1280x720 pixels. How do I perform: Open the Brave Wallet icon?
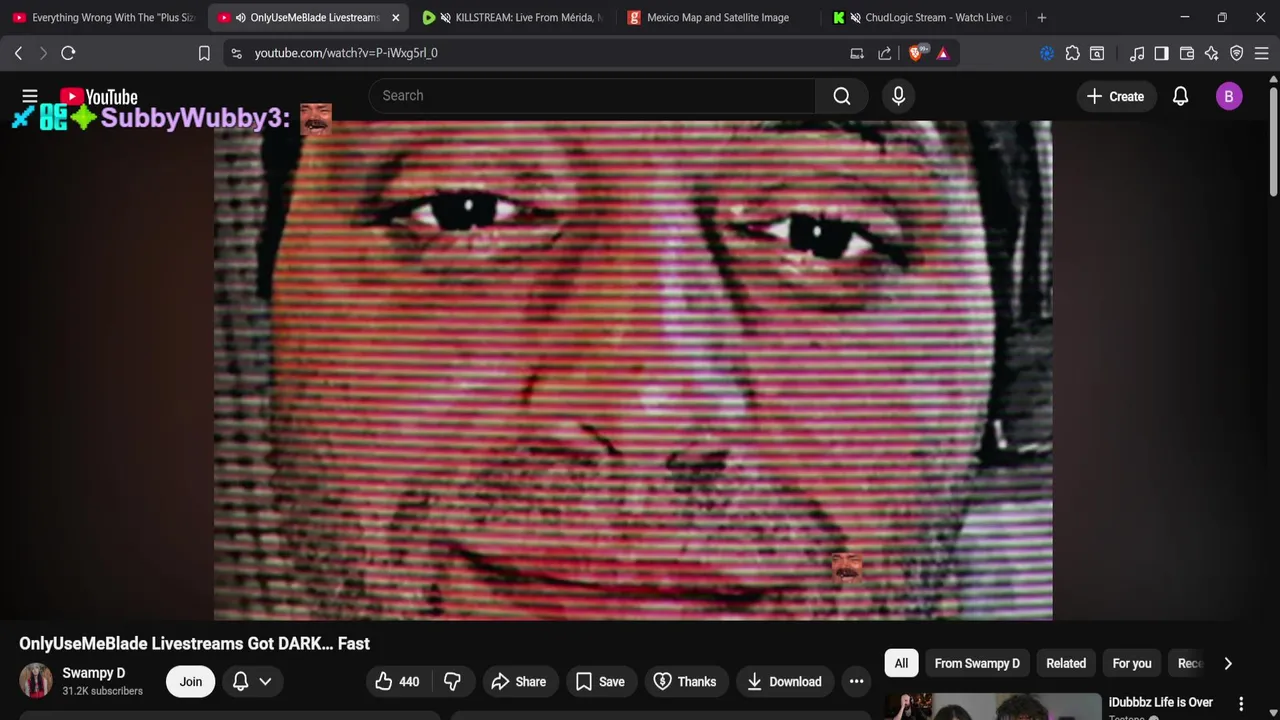[1187, 53]
